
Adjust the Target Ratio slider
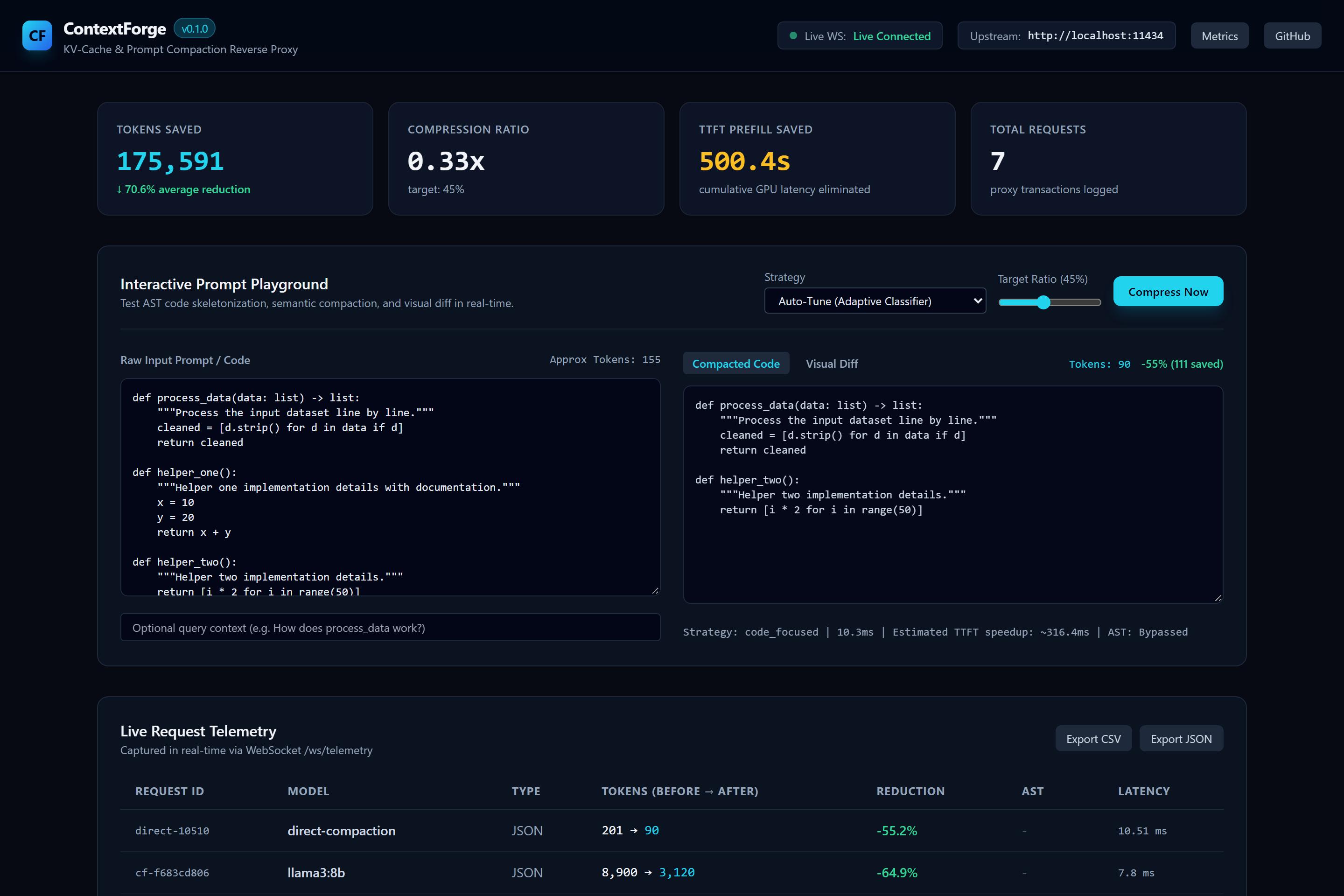1049,302
